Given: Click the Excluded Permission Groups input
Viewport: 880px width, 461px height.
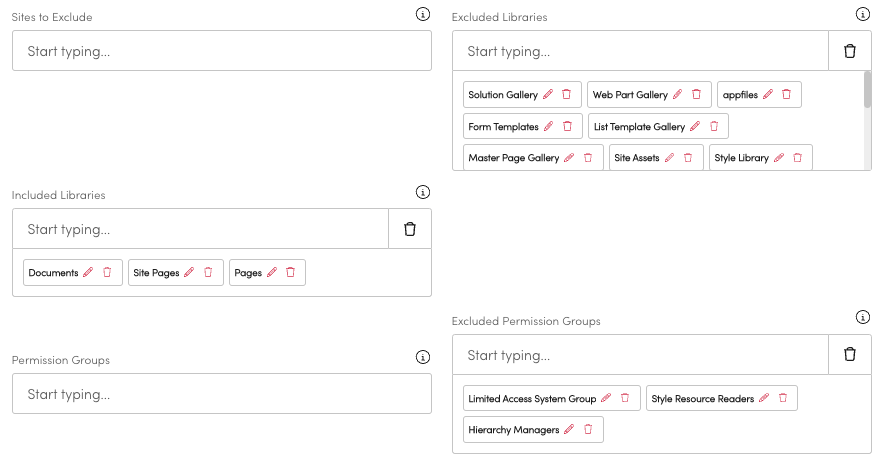Looking at the screenshot, I should (x=640, y=354).
